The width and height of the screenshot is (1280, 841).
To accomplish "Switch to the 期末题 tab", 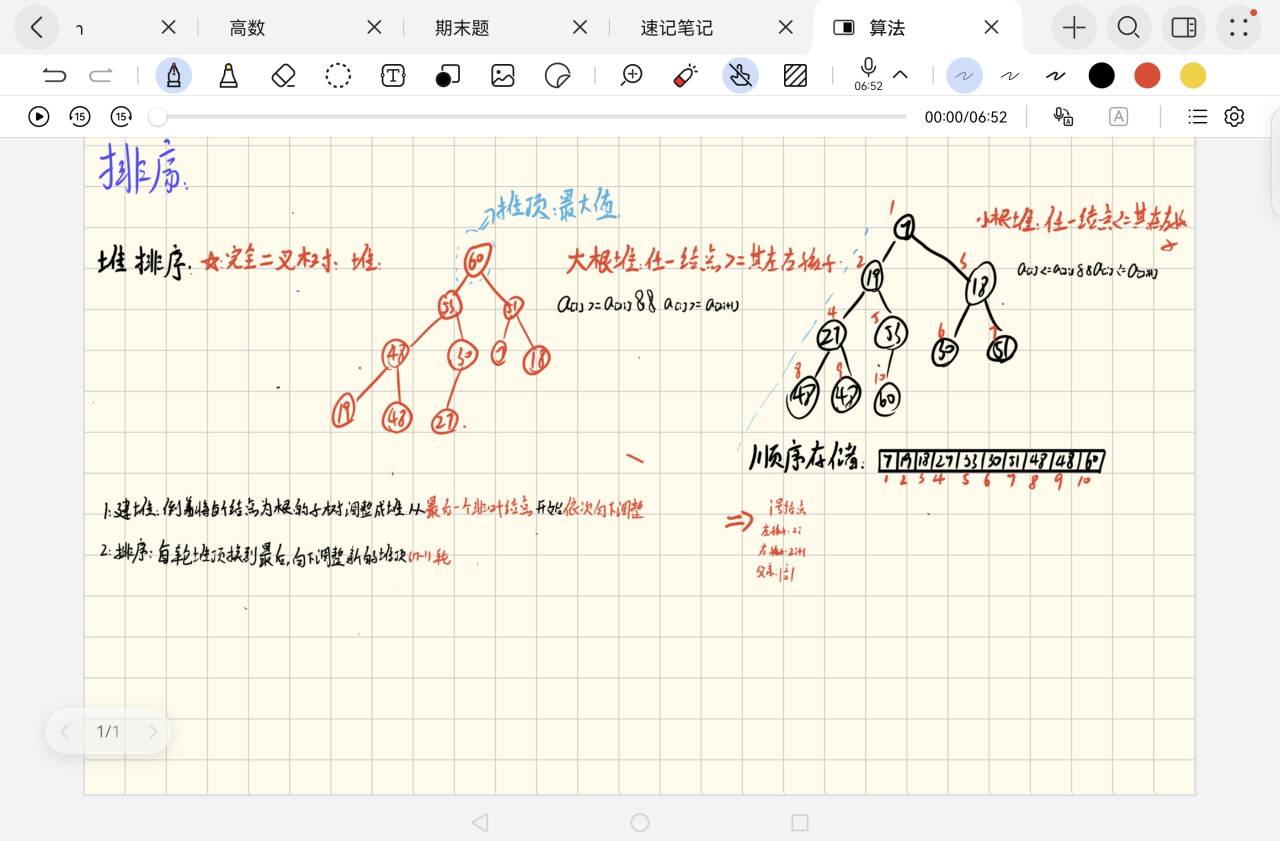I will (462, 28).
